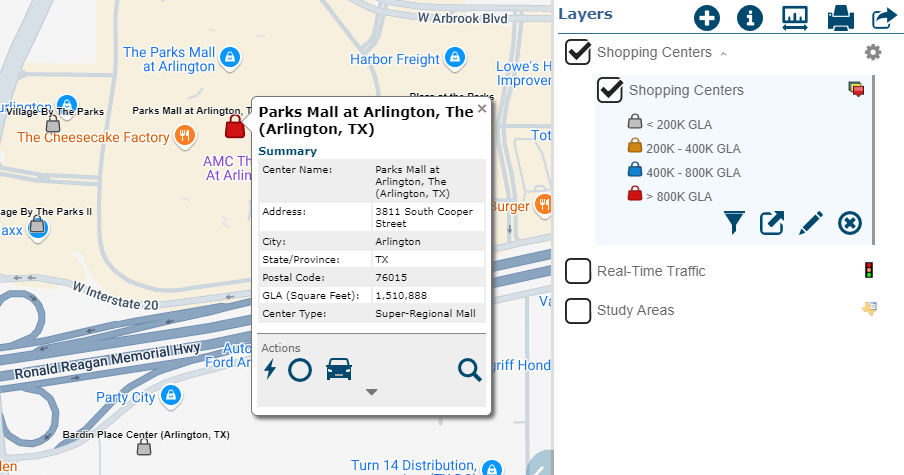Enable the Real-Time Traffic layer checkbox

coord(578,271)
